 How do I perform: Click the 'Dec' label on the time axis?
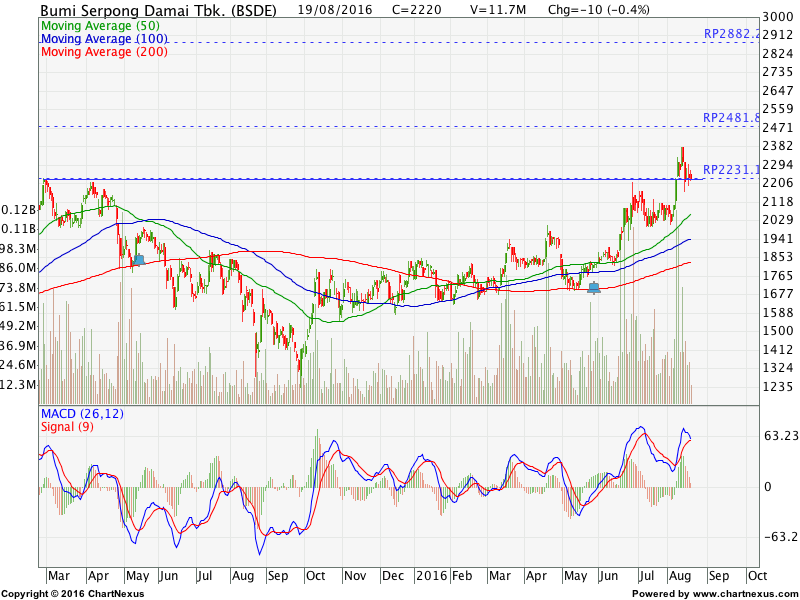click(x=393, y=576)
